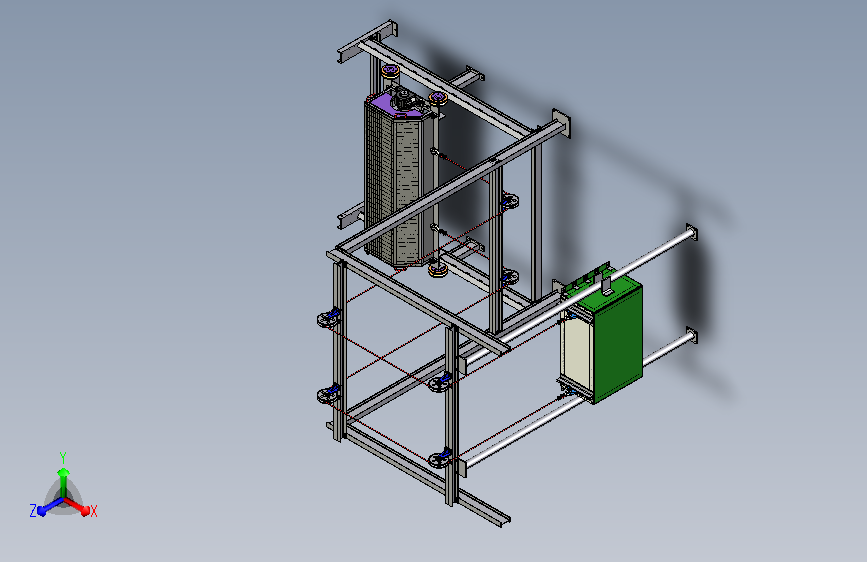
Task: Select the beige front panel of the green cabinet
Action: (x=577, y=352)
